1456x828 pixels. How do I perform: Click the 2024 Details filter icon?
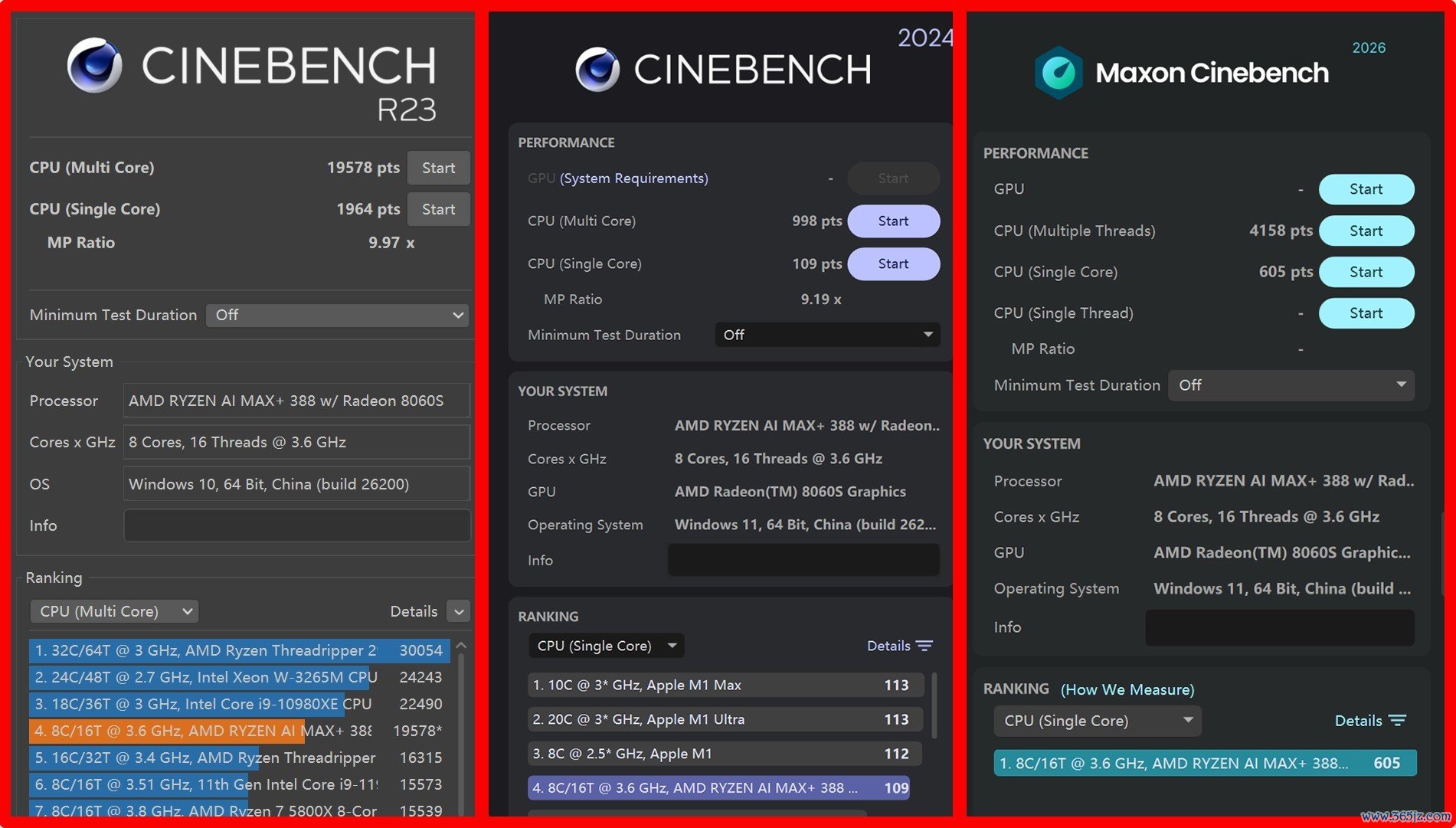click(x=924, y=646)
